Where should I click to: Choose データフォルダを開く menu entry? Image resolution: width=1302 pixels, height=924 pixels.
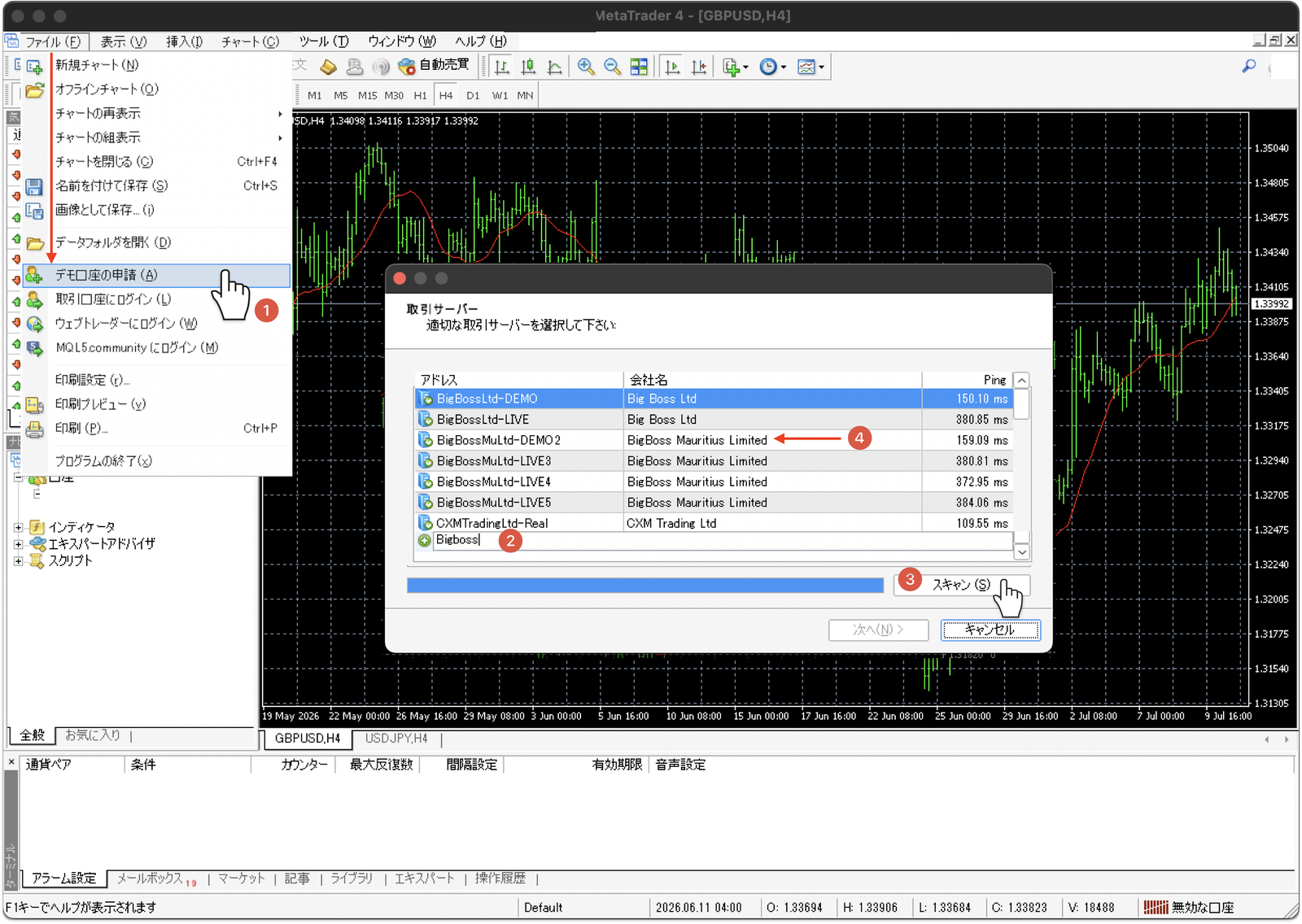[x=156, y=242]
